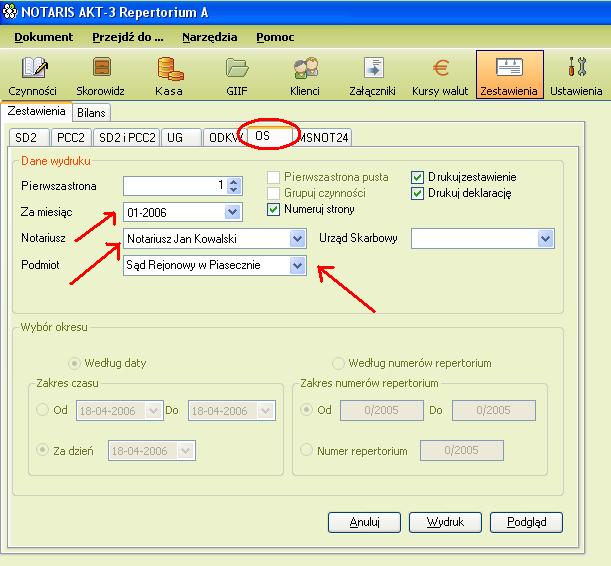
Task: Expand the Podmiot dropdown
Action: pyautogui.click(x=297, y=265)
